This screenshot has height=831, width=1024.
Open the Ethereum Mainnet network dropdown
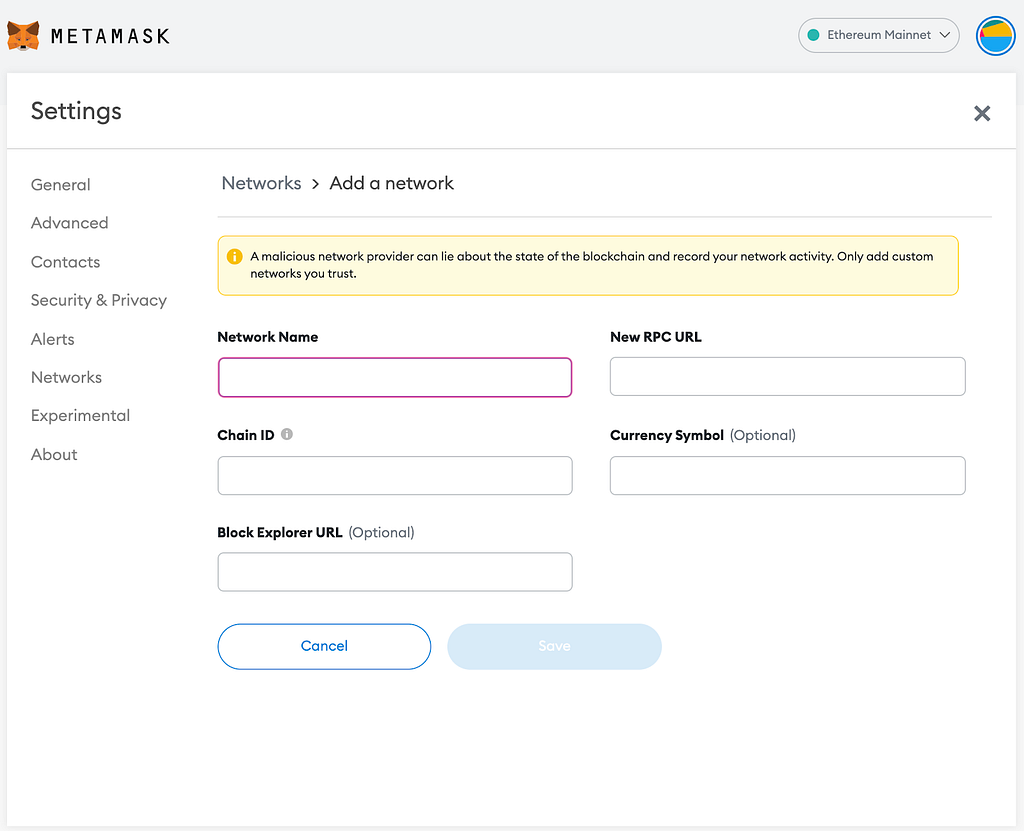click(878, 36)
